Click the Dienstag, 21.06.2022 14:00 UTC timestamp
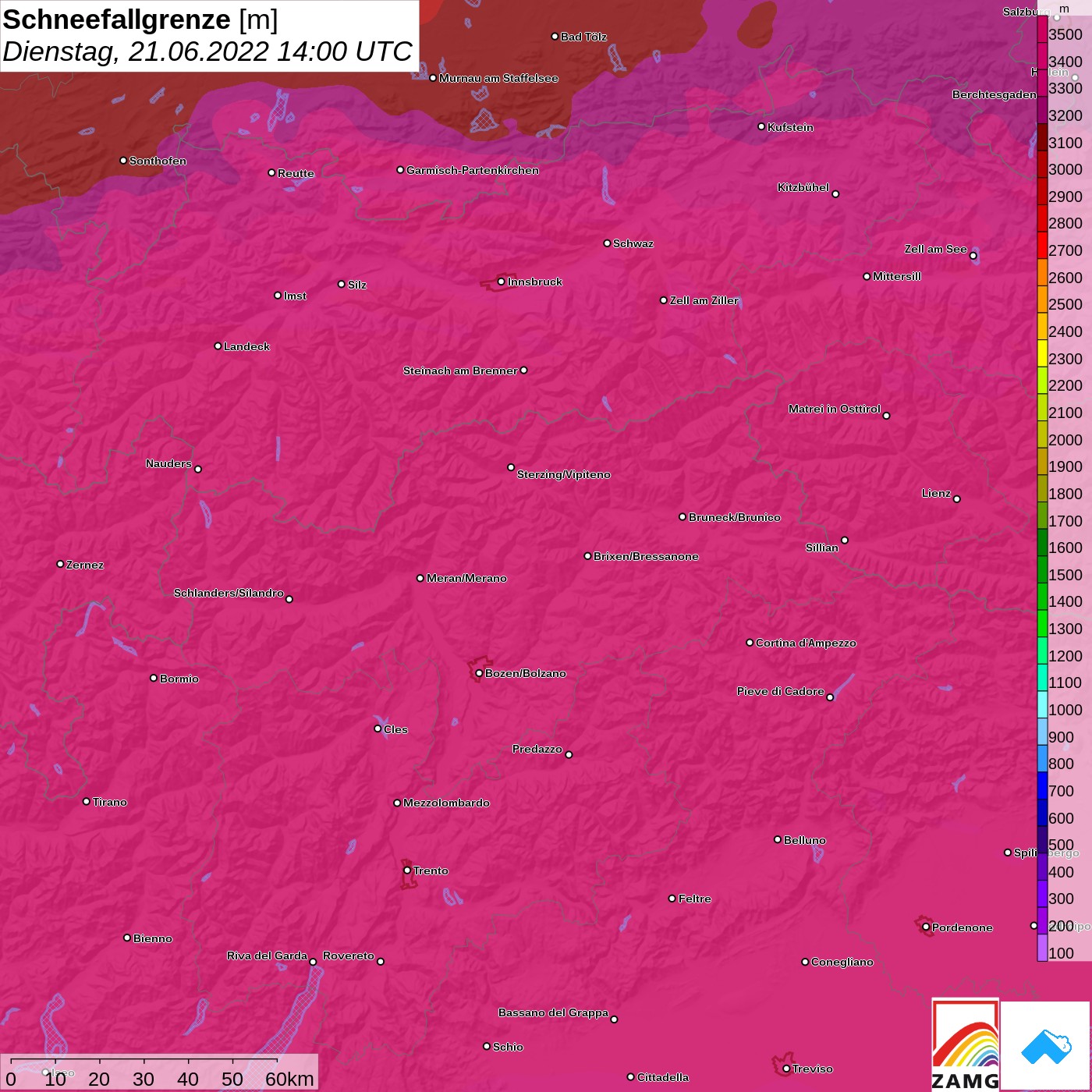Image resolution: width=1092 pixels, height=1092 pixels. 207,51
